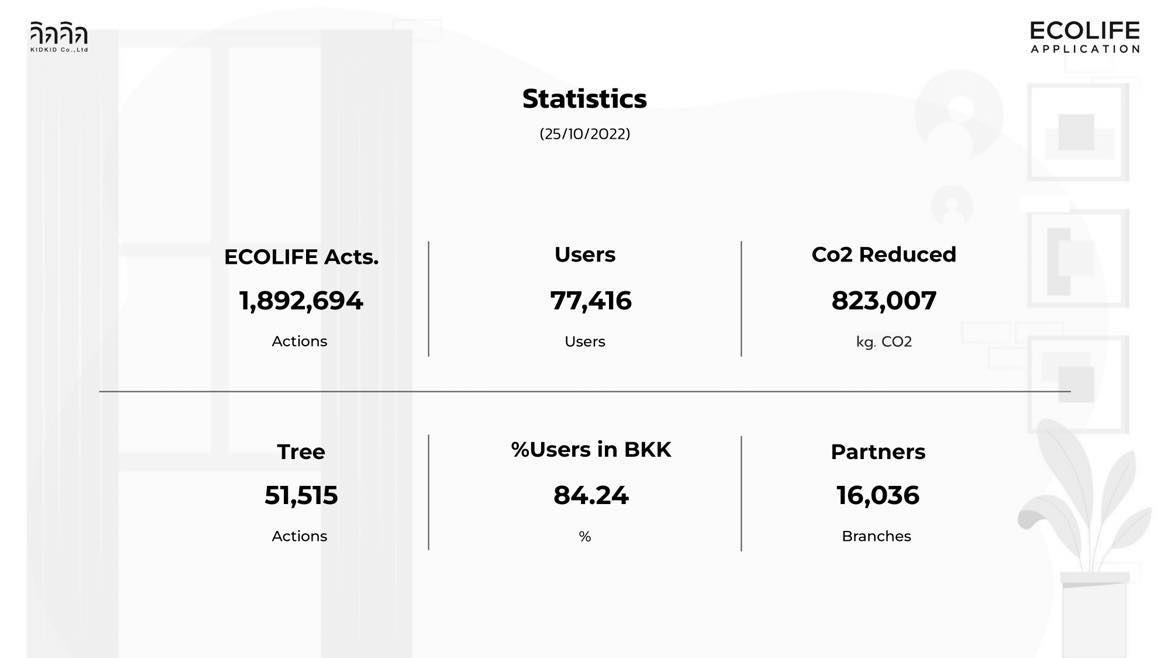Click the 16,036 partner branches number
Viewport: 1170px width, 658px height.
pyautogui.click(x=877, y=496)
